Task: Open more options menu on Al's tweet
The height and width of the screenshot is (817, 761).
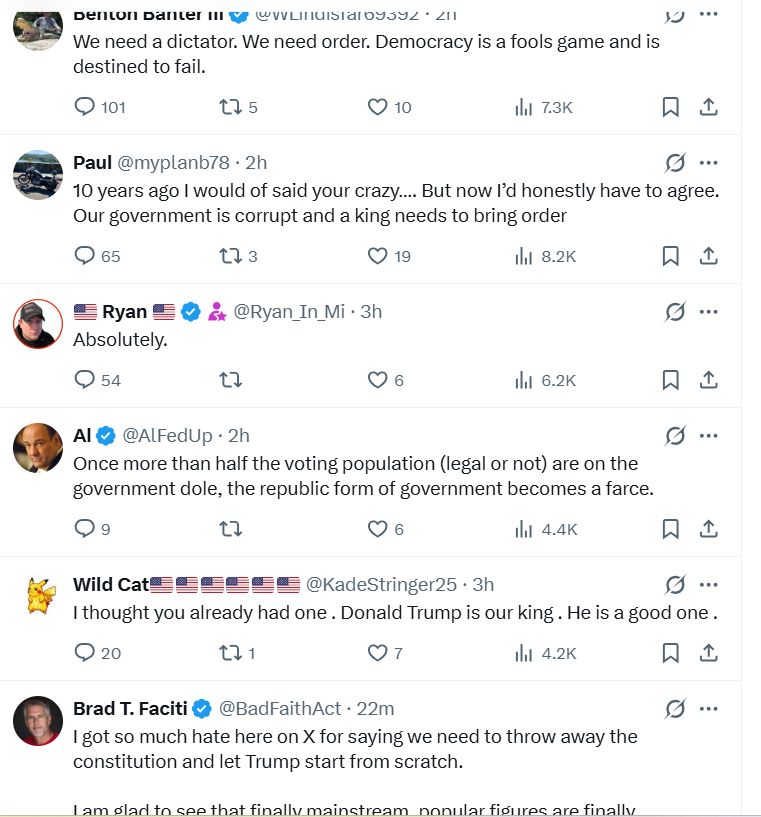Action: (x=709, y=435)
